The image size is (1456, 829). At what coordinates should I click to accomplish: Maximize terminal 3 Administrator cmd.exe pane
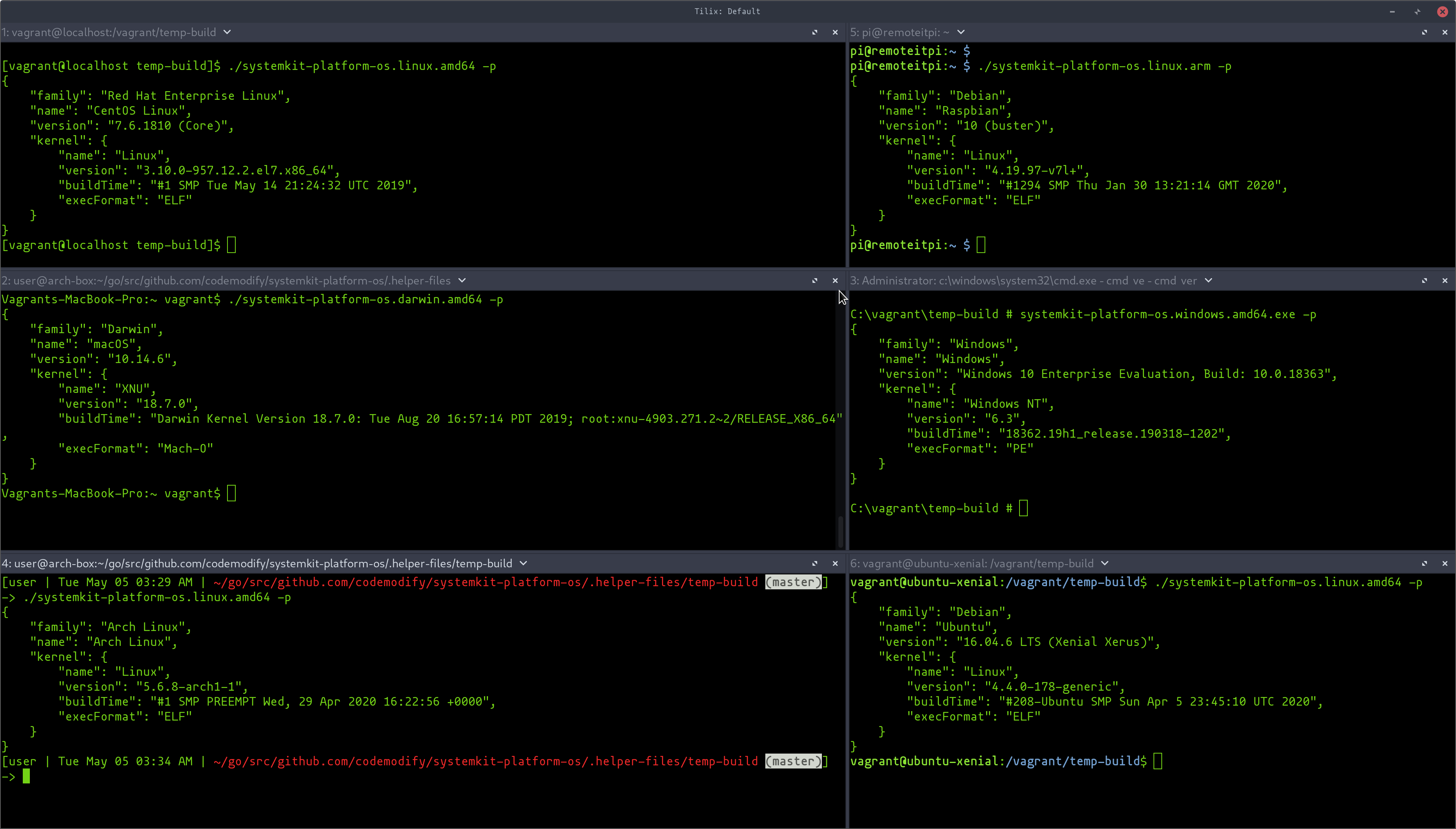click(x=1424, y=281)
